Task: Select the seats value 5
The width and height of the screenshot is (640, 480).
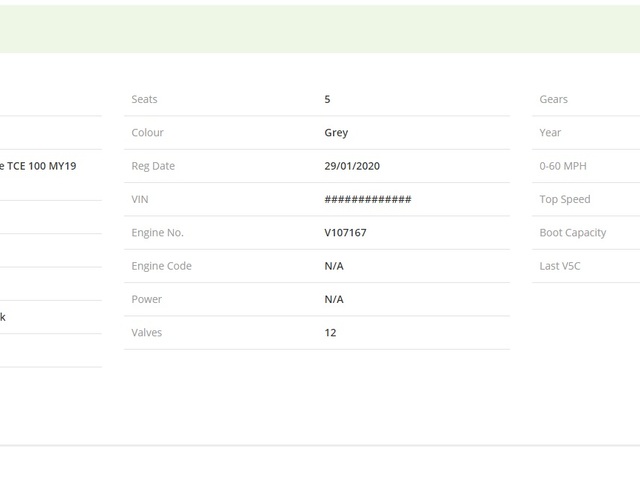Action: pos(327,99)
